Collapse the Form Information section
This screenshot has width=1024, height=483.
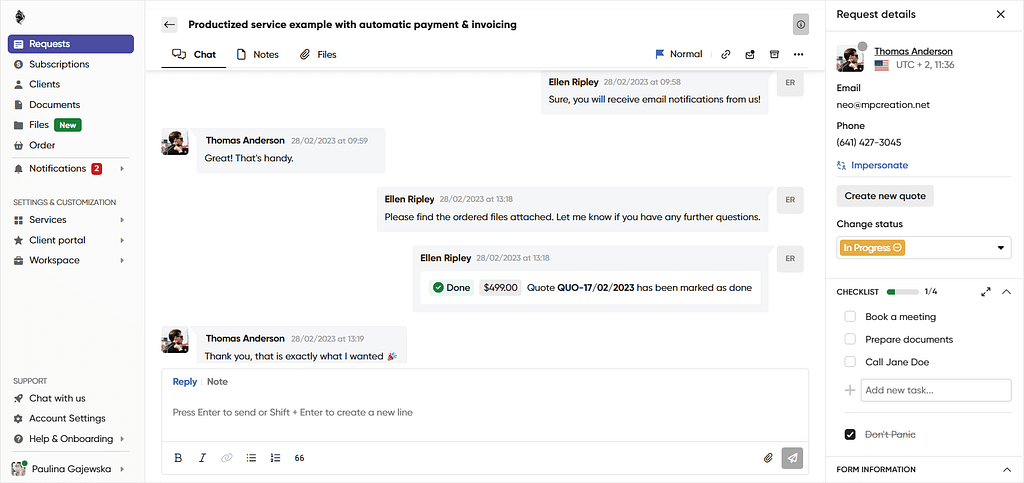[x=1006, y=469]
